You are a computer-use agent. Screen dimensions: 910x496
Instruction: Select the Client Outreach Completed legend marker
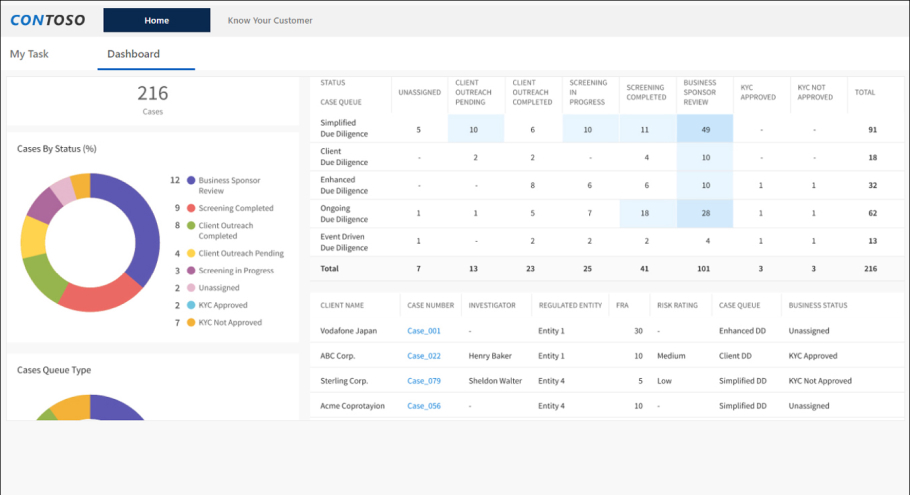[190, 226]
